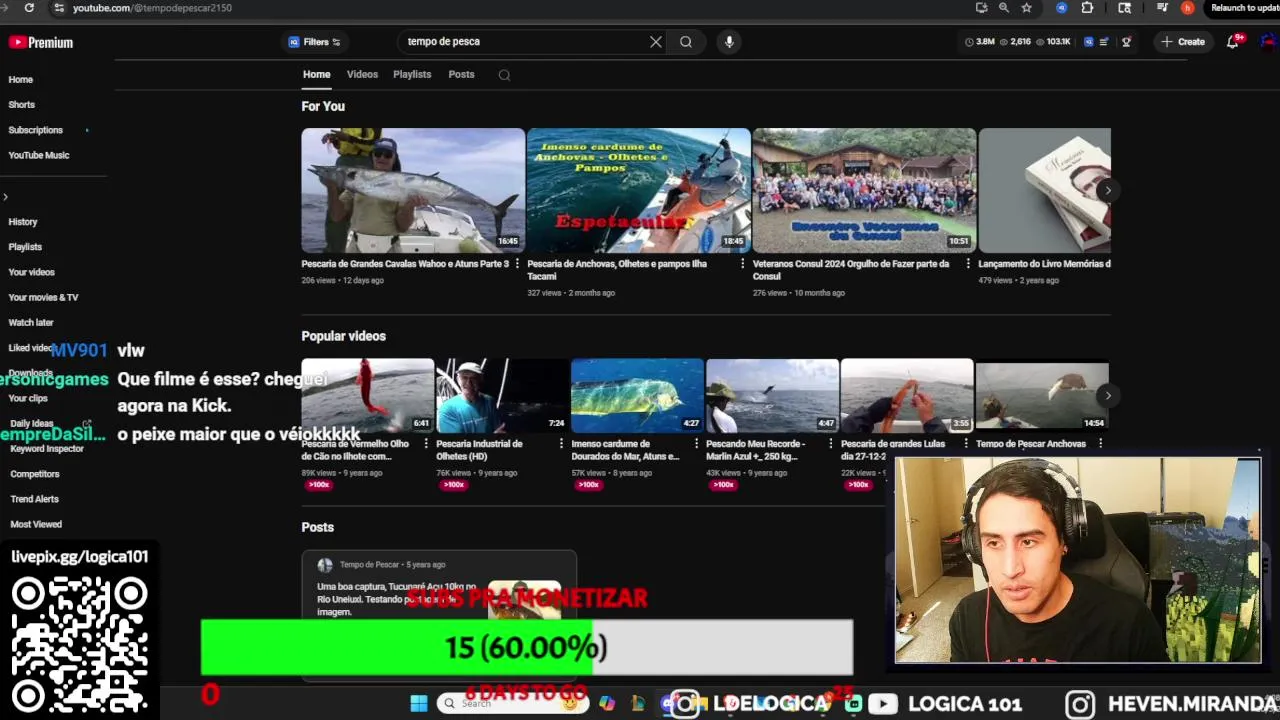Open the browser extensions puzzle icon
Viewport: 1280px width, 720px height.
(x=1088, y=8)
